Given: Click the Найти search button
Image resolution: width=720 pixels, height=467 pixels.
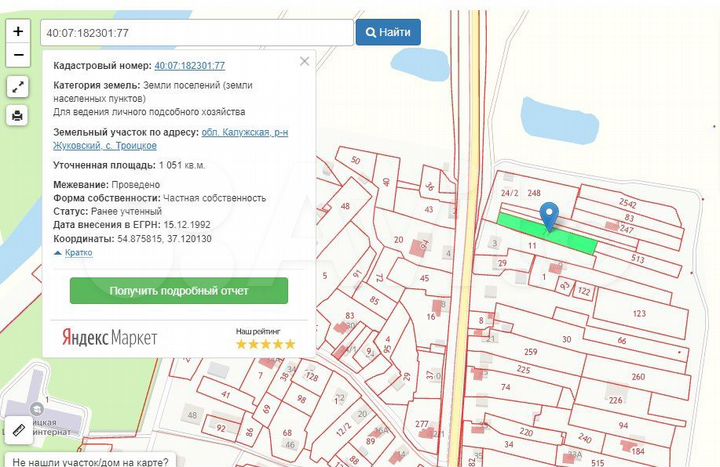Looking at the screenshot, I should pyautogui.click(x=388, y=32).
